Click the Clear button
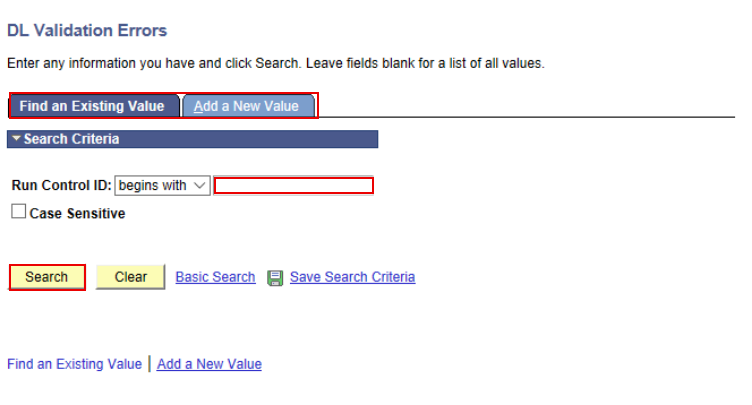The width and height of the screenshot is (752, 405). [130, 277]
